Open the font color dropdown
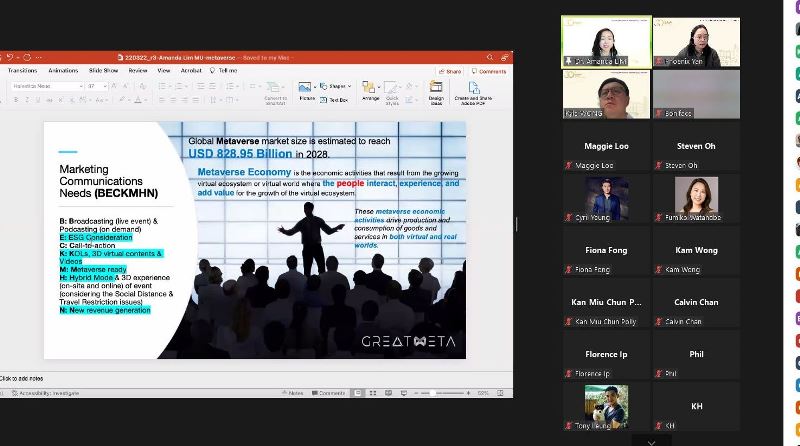Image resolution: width=800 pixels, height=446 pixels. click(145, 100)
